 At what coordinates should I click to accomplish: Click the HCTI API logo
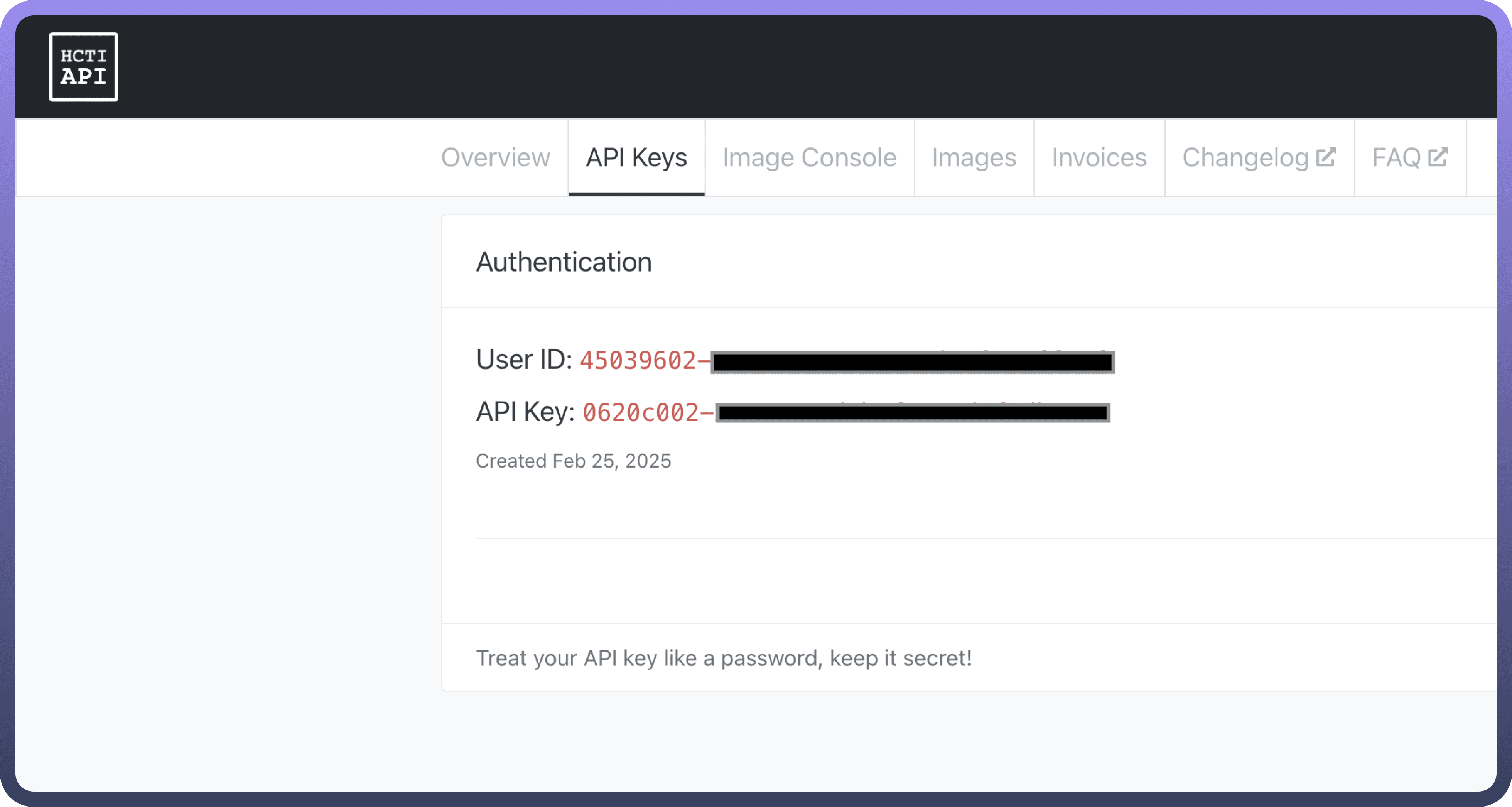pos(83,67)
